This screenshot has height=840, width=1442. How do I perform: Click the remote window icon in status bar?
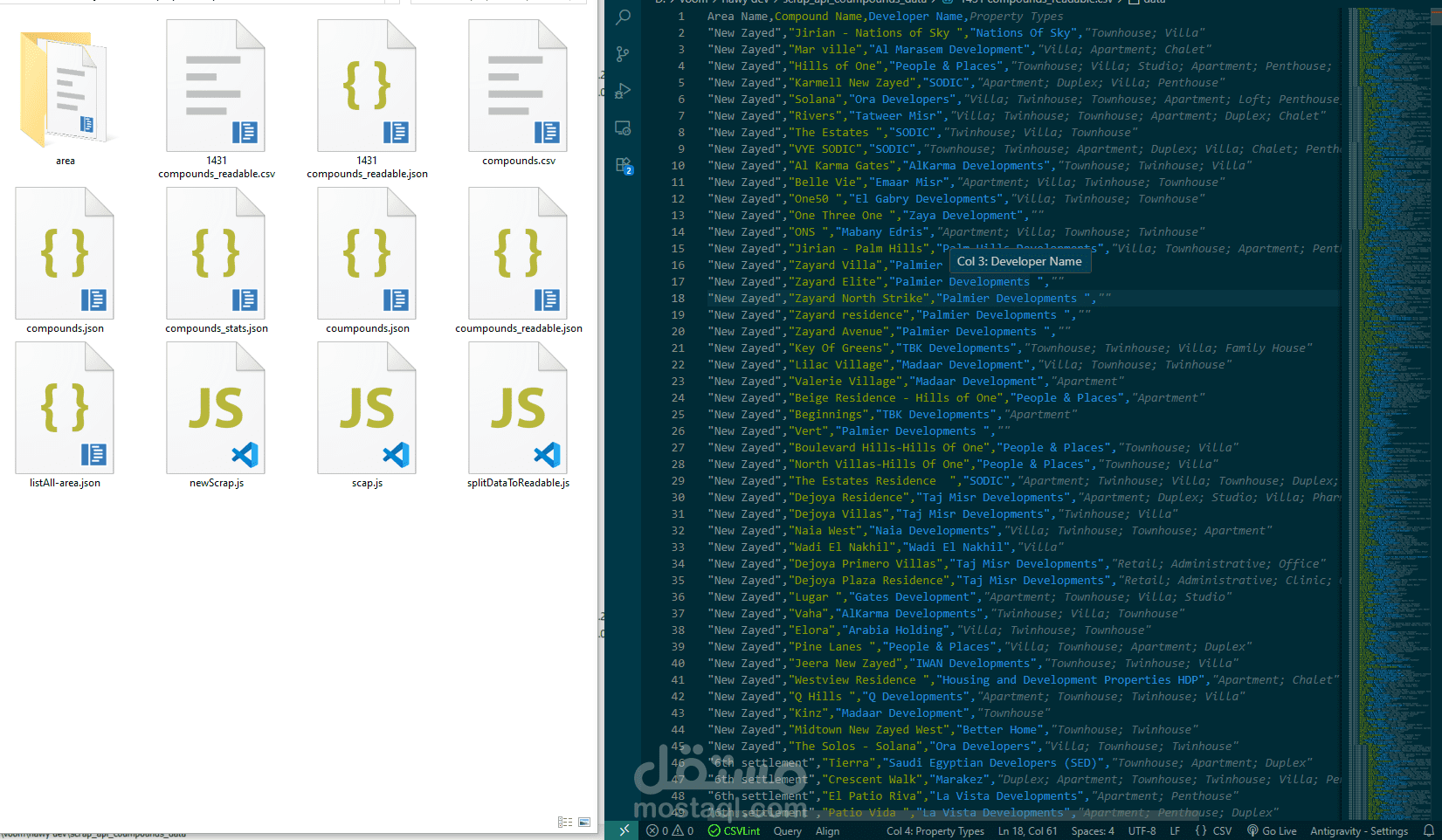(x=624, y=830)
